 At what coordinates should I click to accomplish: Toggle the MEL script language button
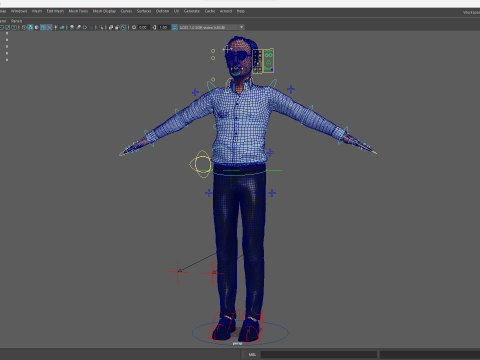pyautogui.click(x=252, y=355)
